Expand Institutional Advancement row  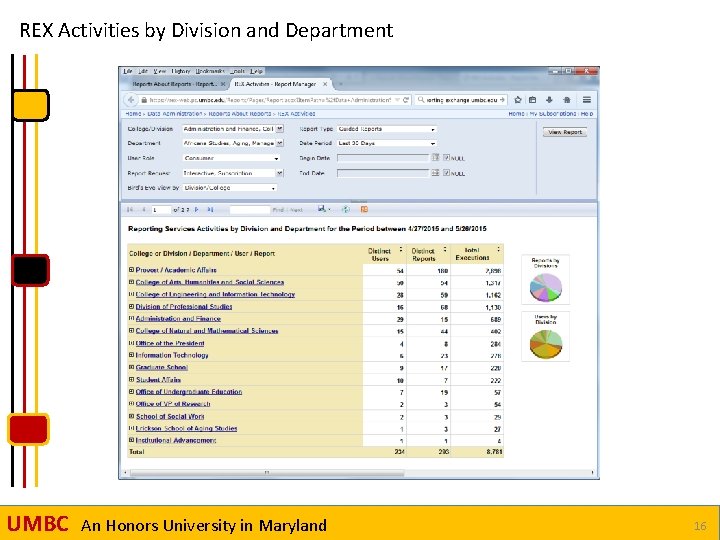[131, 440]
